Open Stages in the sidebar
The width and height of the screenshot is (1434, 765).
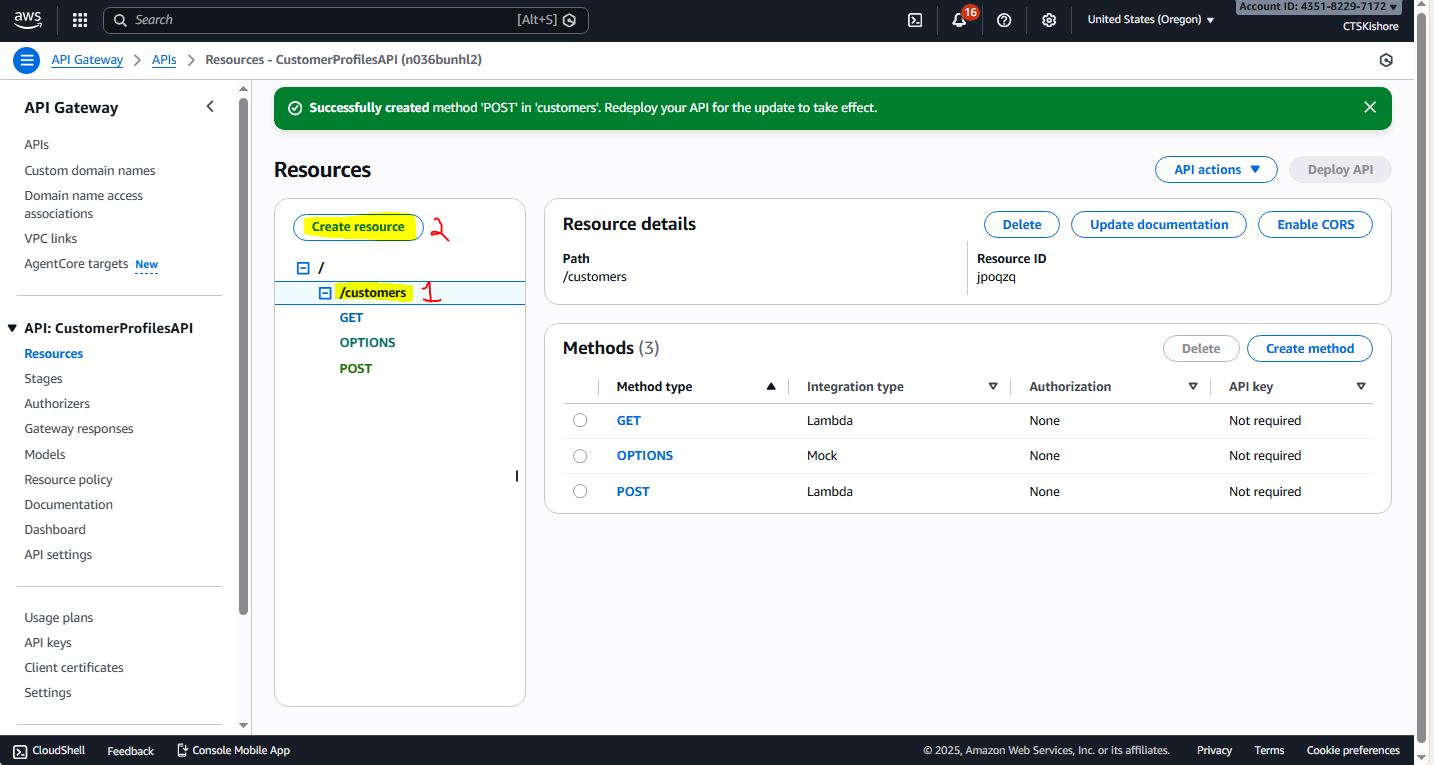[x=43, y=379]
